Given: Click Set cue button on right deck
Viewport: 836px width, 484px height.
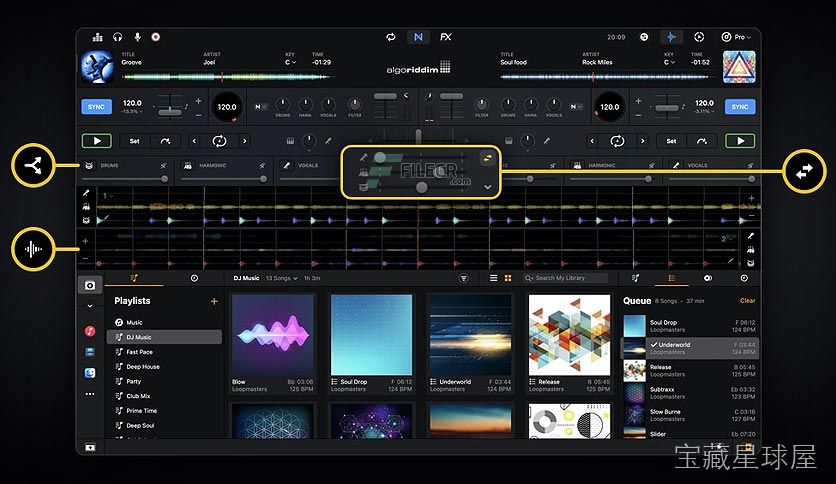Looking at the screenshot, I should (671, 141).
